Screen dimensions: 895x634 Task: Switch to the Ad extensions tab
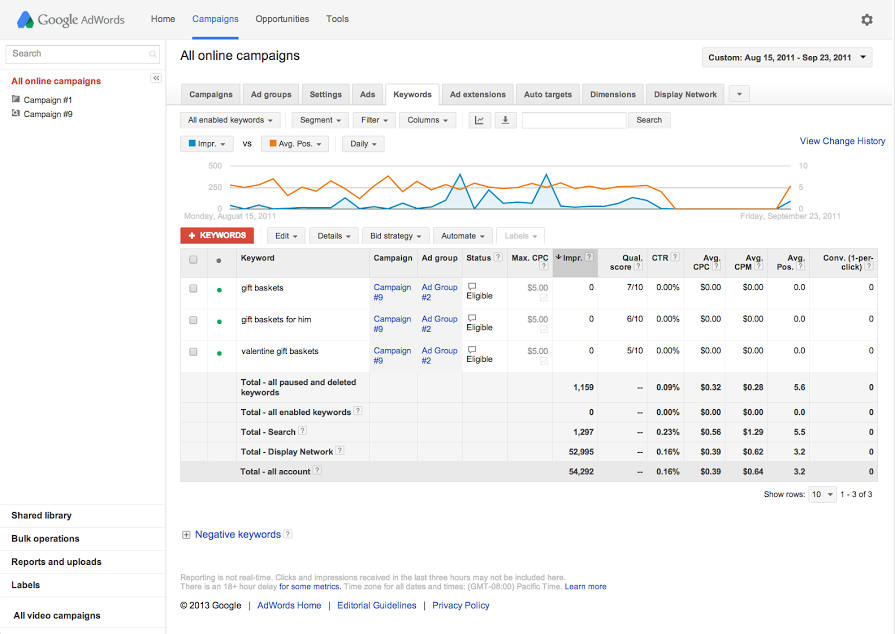[477, 94]
